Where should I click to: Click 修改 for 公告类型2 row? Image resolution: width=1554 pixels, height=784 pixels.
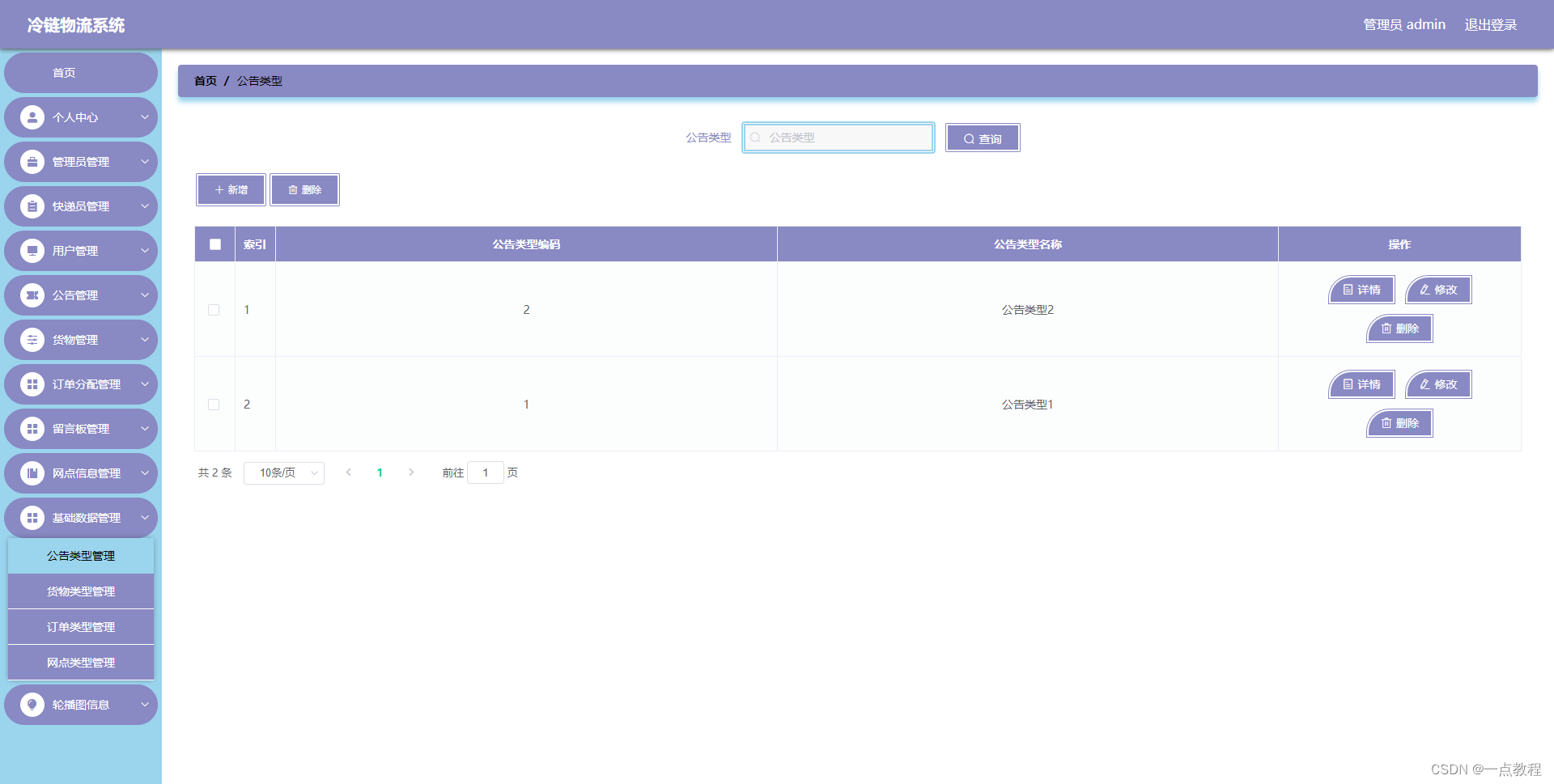pos(1438,290)
